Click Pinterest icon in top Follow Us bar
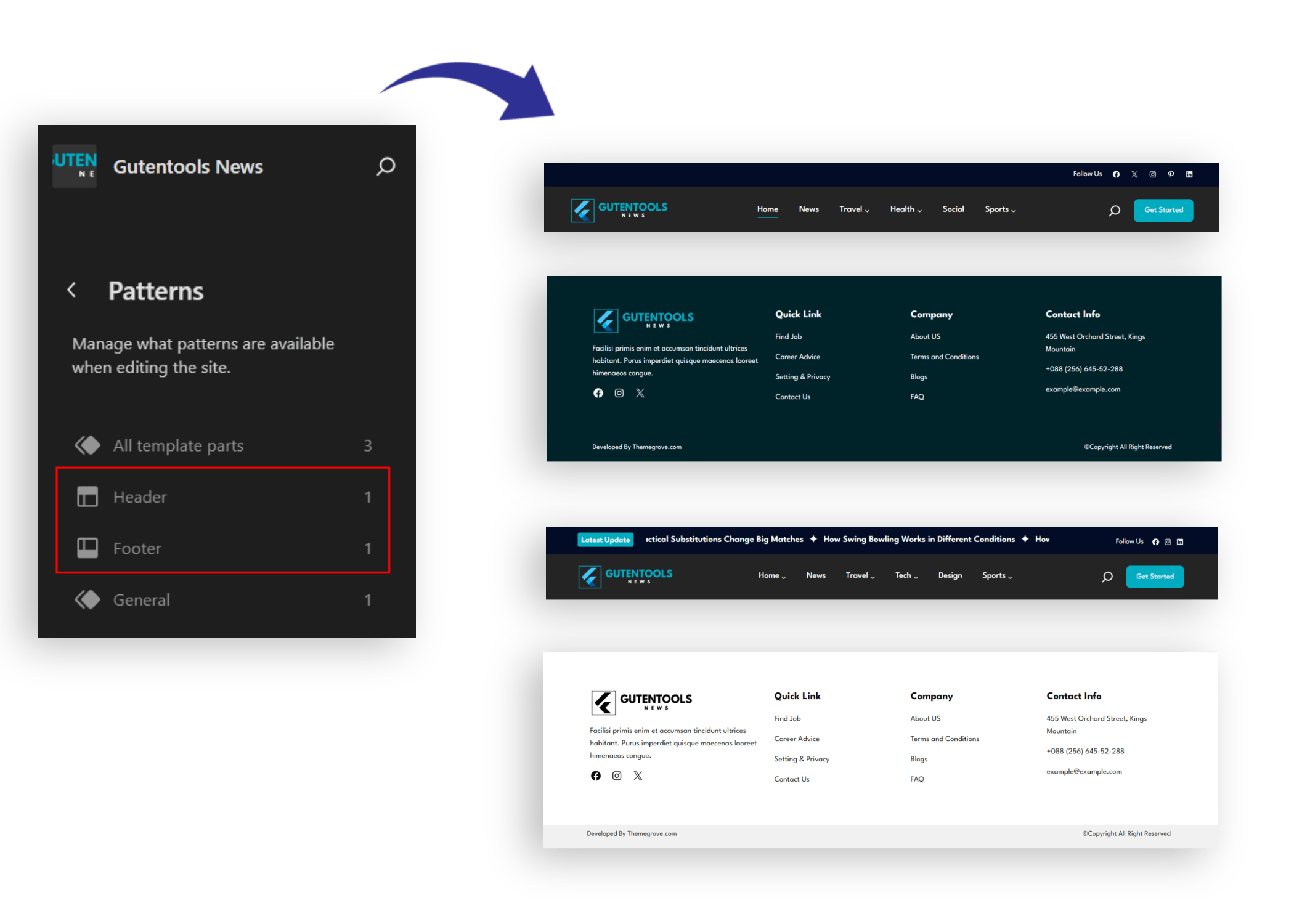1294x924 pixels. 1171,174
